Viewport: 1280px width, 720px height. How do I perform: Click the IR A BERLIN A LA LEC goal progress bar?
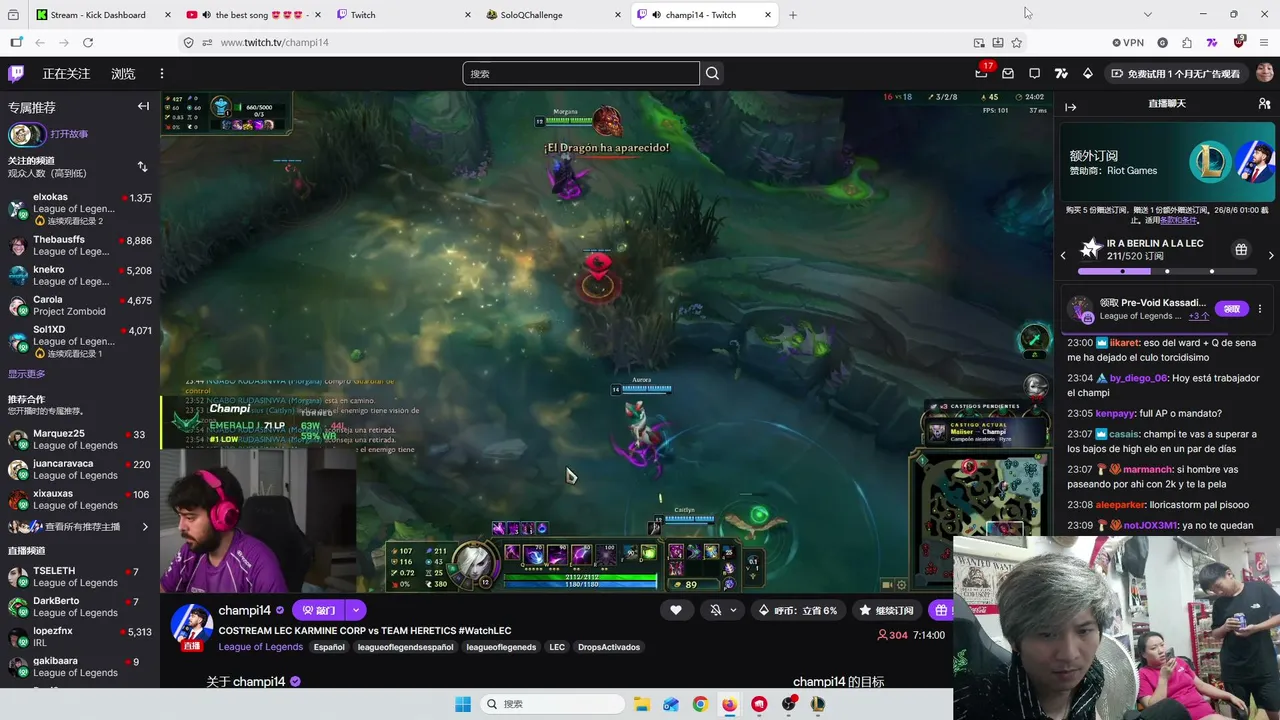[1166, 271]
